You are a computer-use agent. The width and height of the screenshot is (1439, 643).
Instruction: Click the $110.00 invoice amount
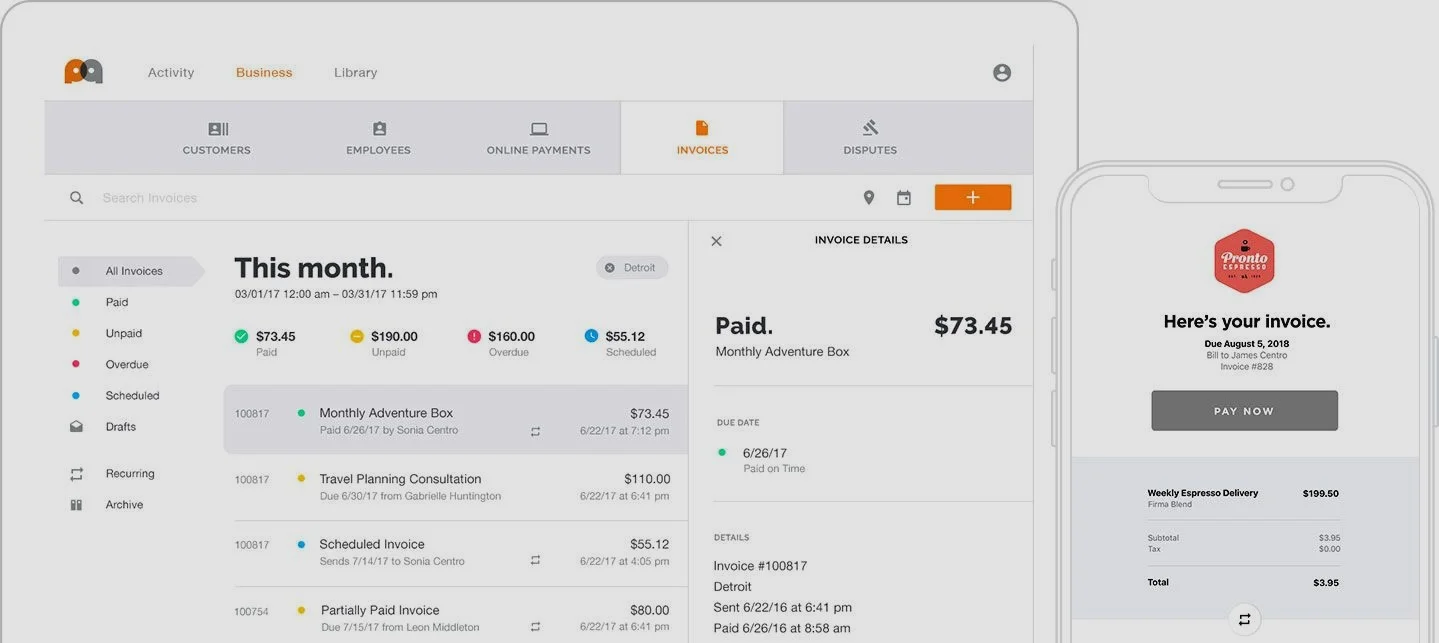tap(647, 479)
